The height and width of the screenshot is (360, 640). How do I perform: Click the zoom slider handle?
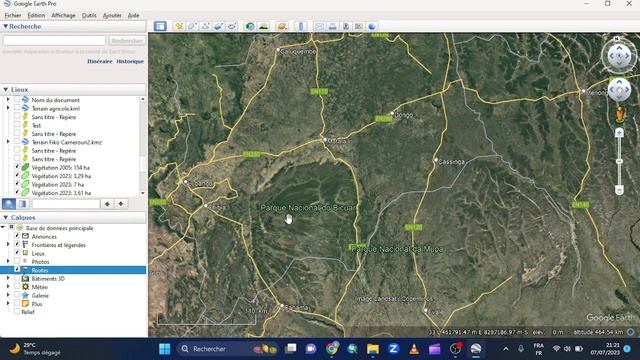click(619, 161)
